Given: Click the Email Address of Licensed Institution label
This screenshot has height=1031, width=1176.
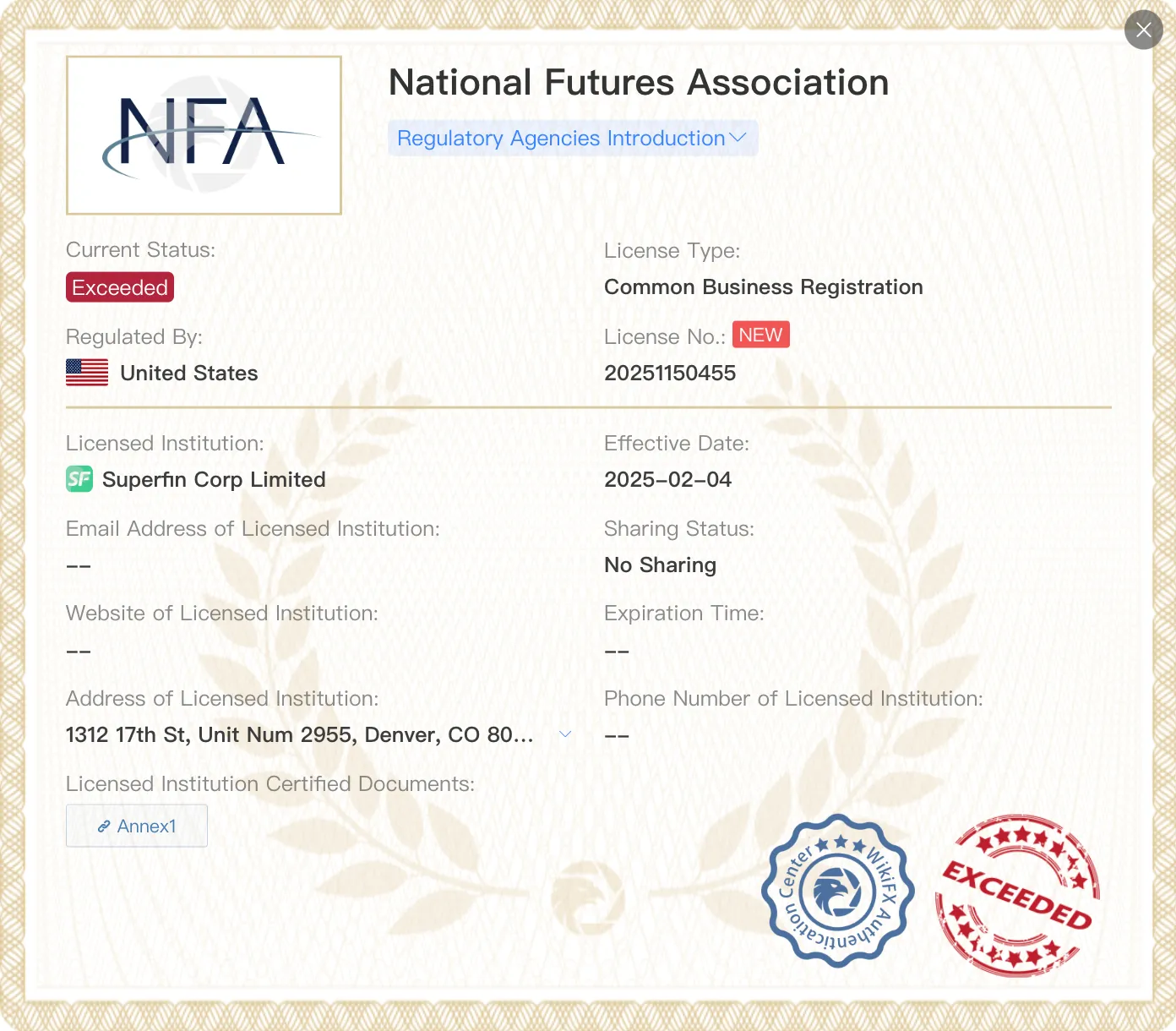Looking at the screenshot, I should 253,529.
